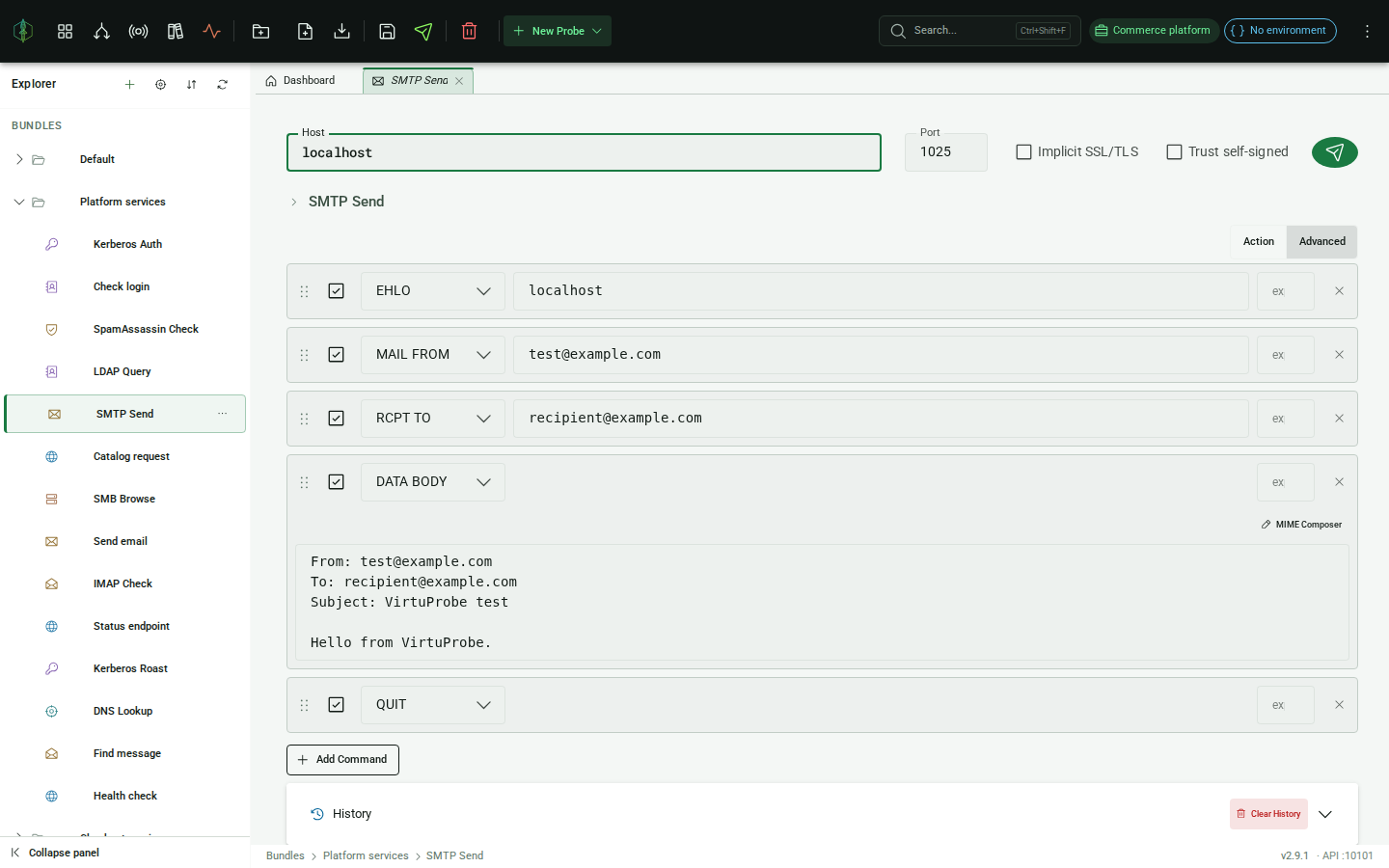The image size is (1389, 868).
Task: Open the EHLO command type dropdown
Action: pos(433,291)
